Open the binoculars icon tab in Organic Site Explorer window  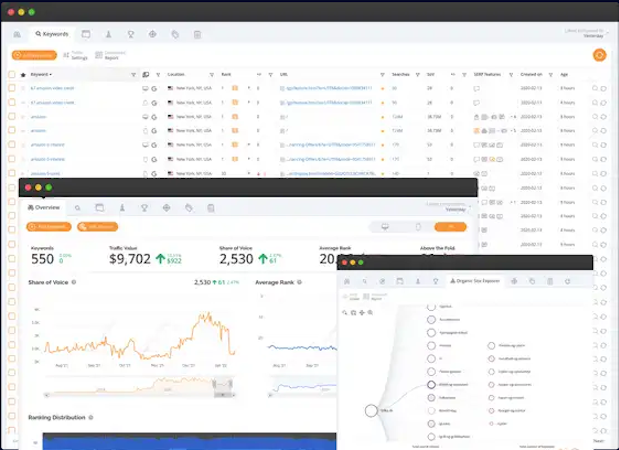[x=347, y=281]
